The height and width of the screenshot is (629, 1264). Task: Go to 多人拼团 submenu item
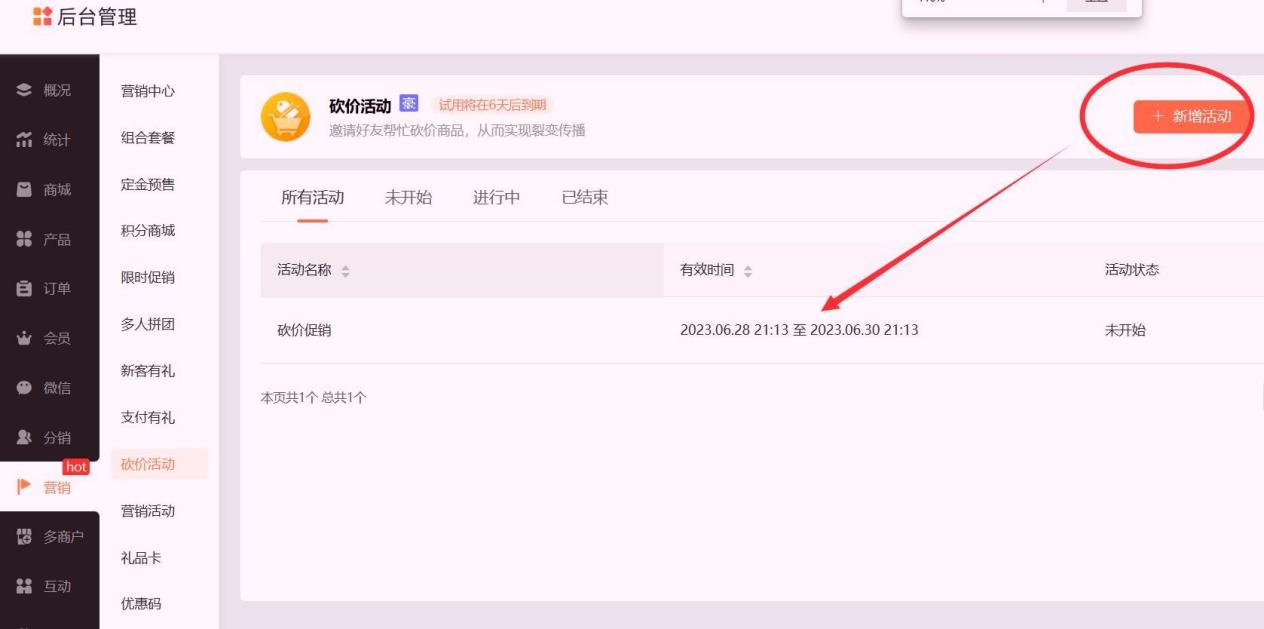(148, 324)
